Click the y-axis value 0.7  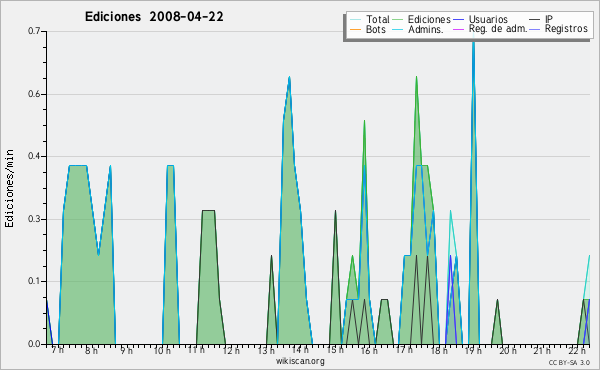34,31
